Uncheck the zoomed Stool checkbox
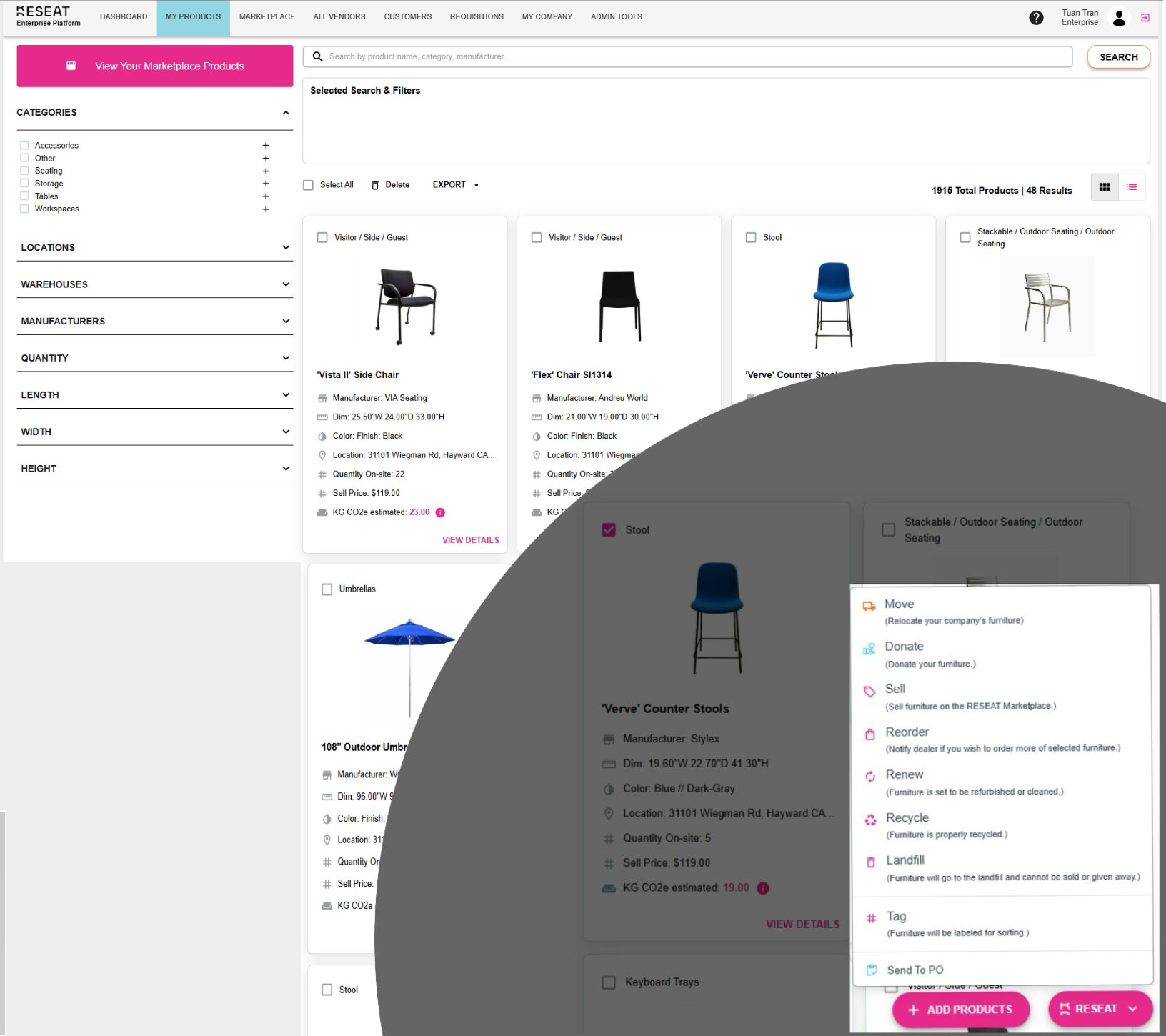Viewport: 1166px width, 1036px height. click(609, 529)
